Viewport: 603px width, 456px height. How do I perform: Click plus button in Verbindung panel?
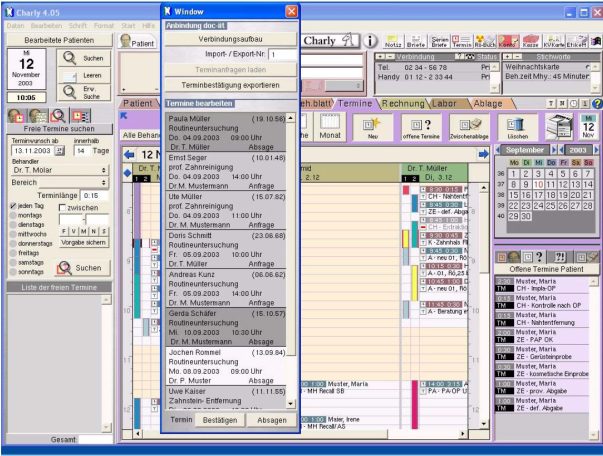380,57
